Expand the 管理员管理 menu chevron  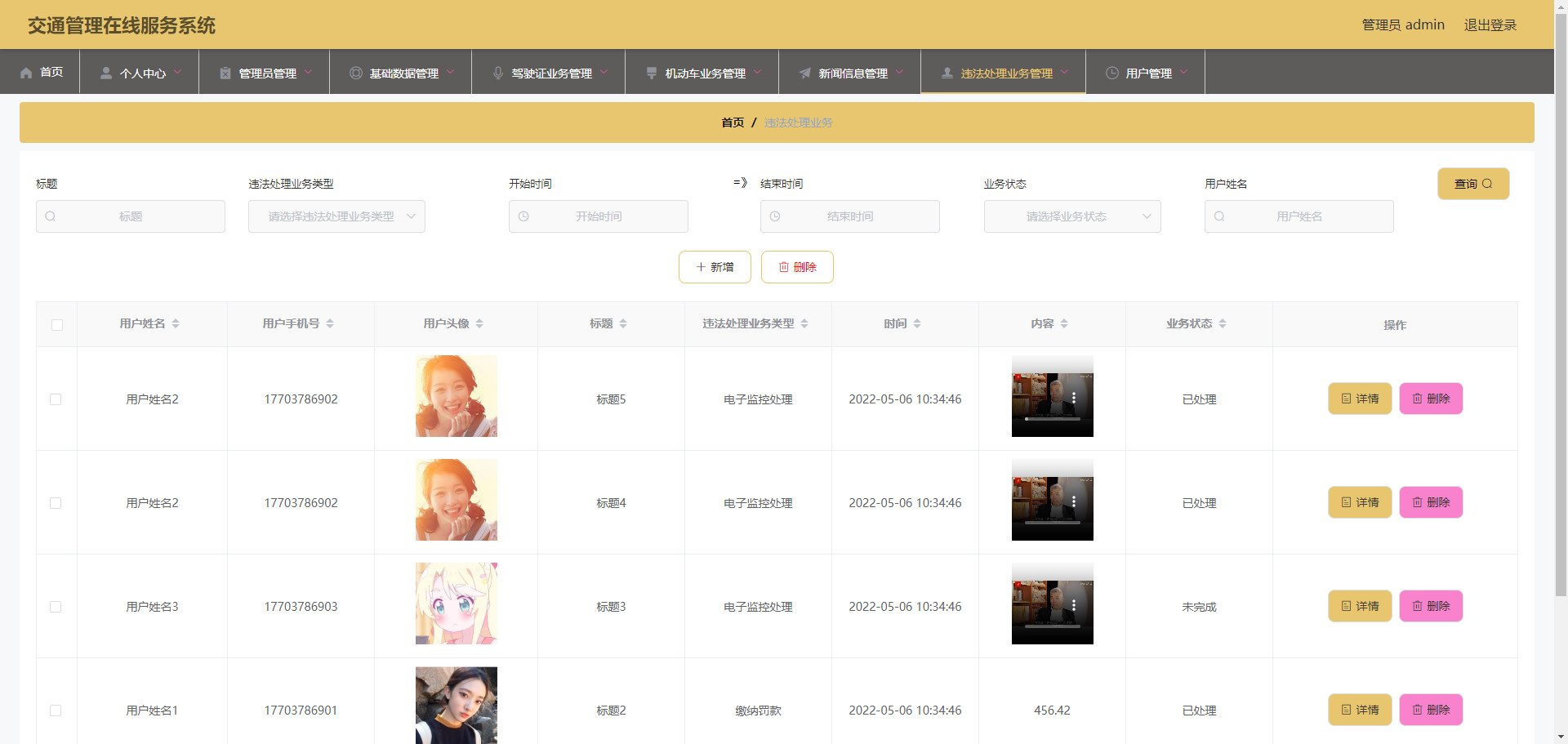click(308, 72)
